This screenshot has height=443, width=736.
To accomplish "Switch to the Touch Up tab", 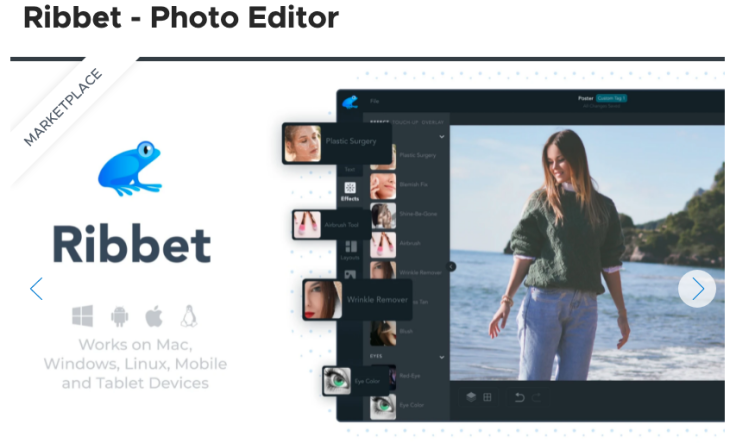I will 405,122.
